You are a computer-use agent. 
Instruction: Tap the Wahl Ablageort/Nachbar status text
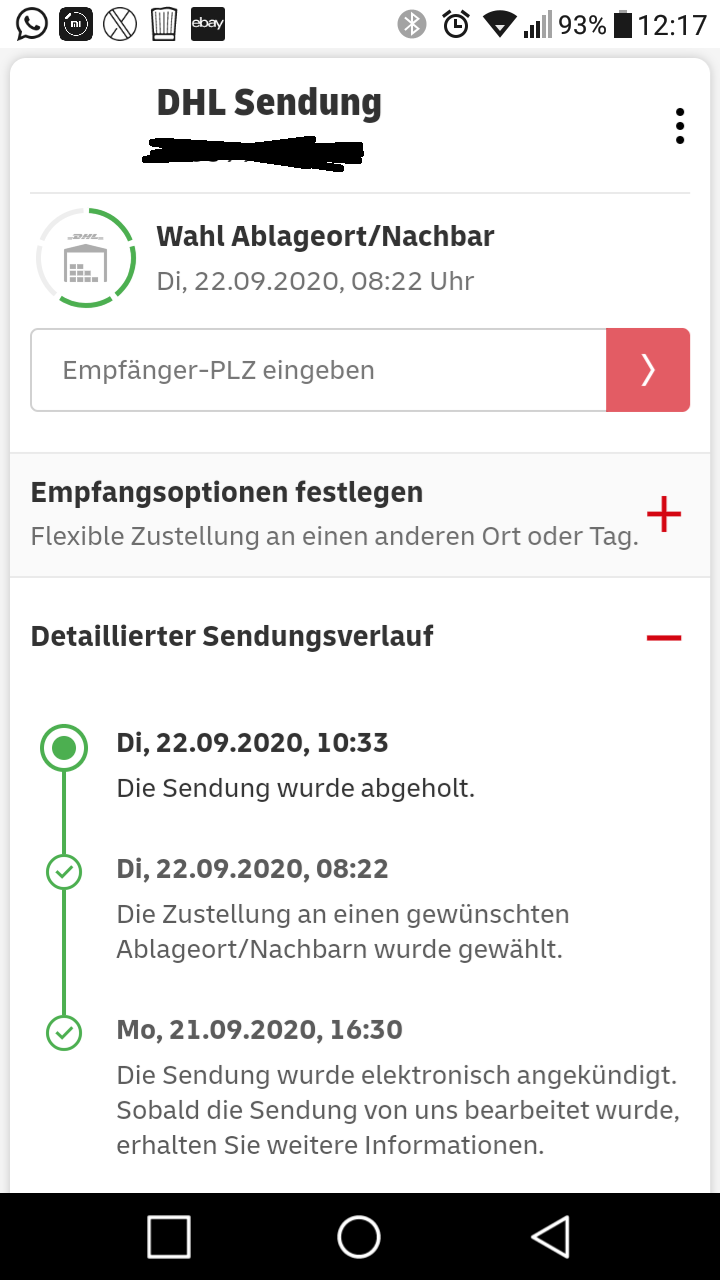point(325,236)
